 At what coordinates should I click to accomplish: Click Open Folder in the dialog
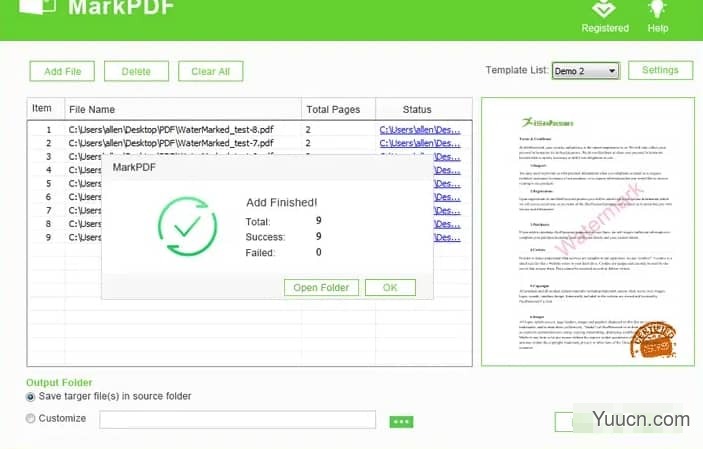coord(321,288)
